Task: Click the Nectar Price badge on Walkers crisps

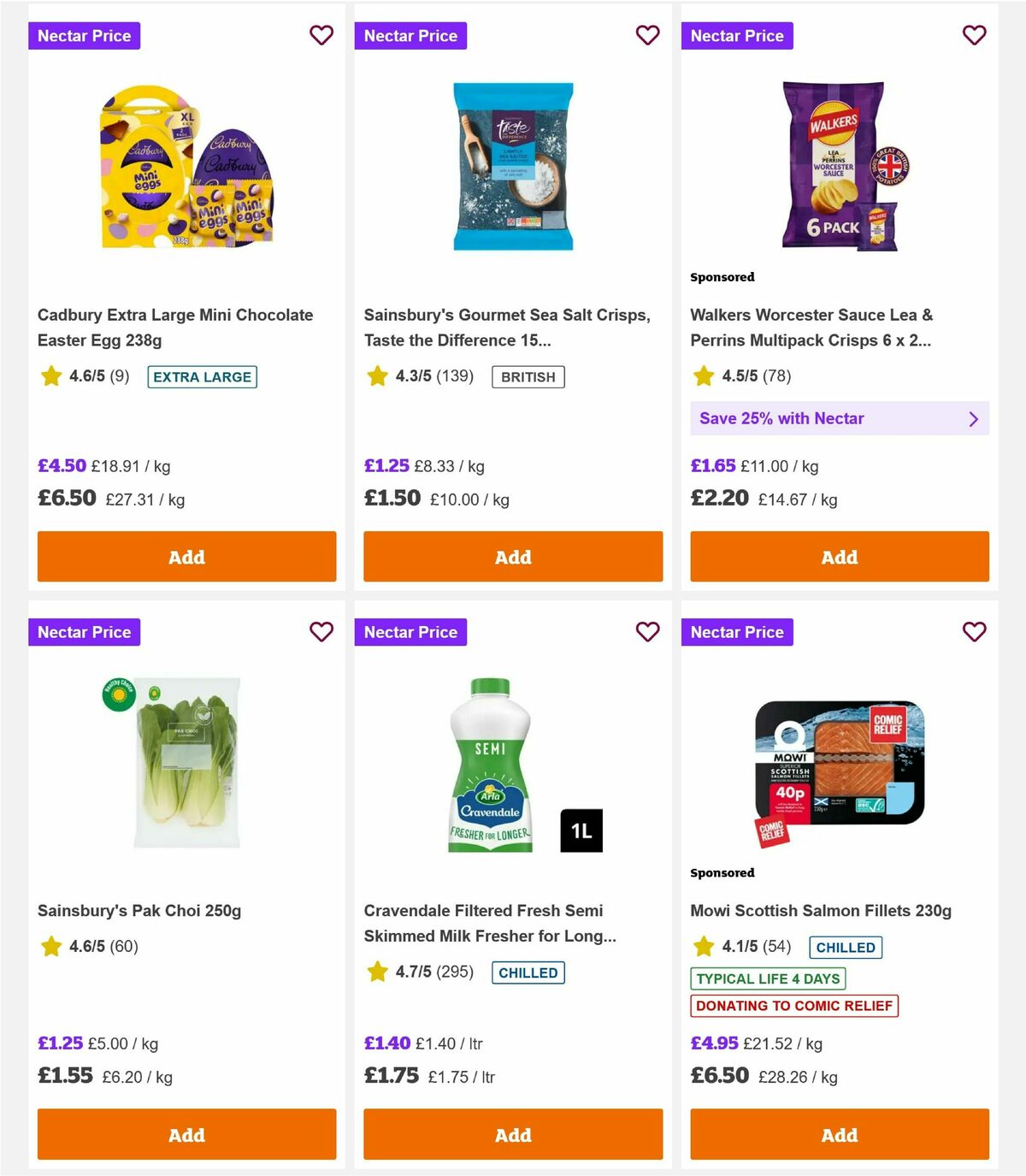Action: point(738,35)
